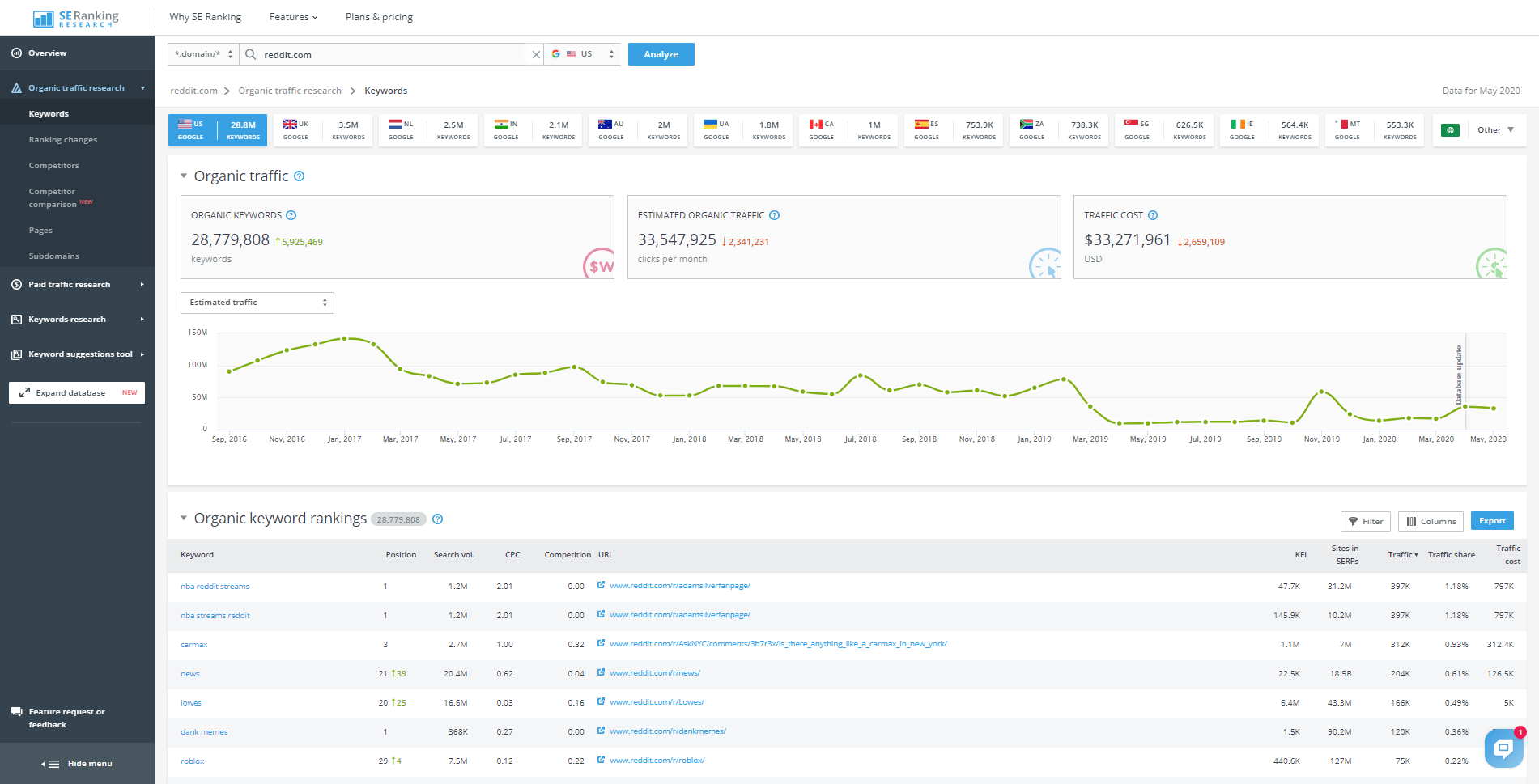The width and height of the screenshot is (1539, 784).
Task: Open the dankmemes subreddit URL link
Action: coord(668,731)
